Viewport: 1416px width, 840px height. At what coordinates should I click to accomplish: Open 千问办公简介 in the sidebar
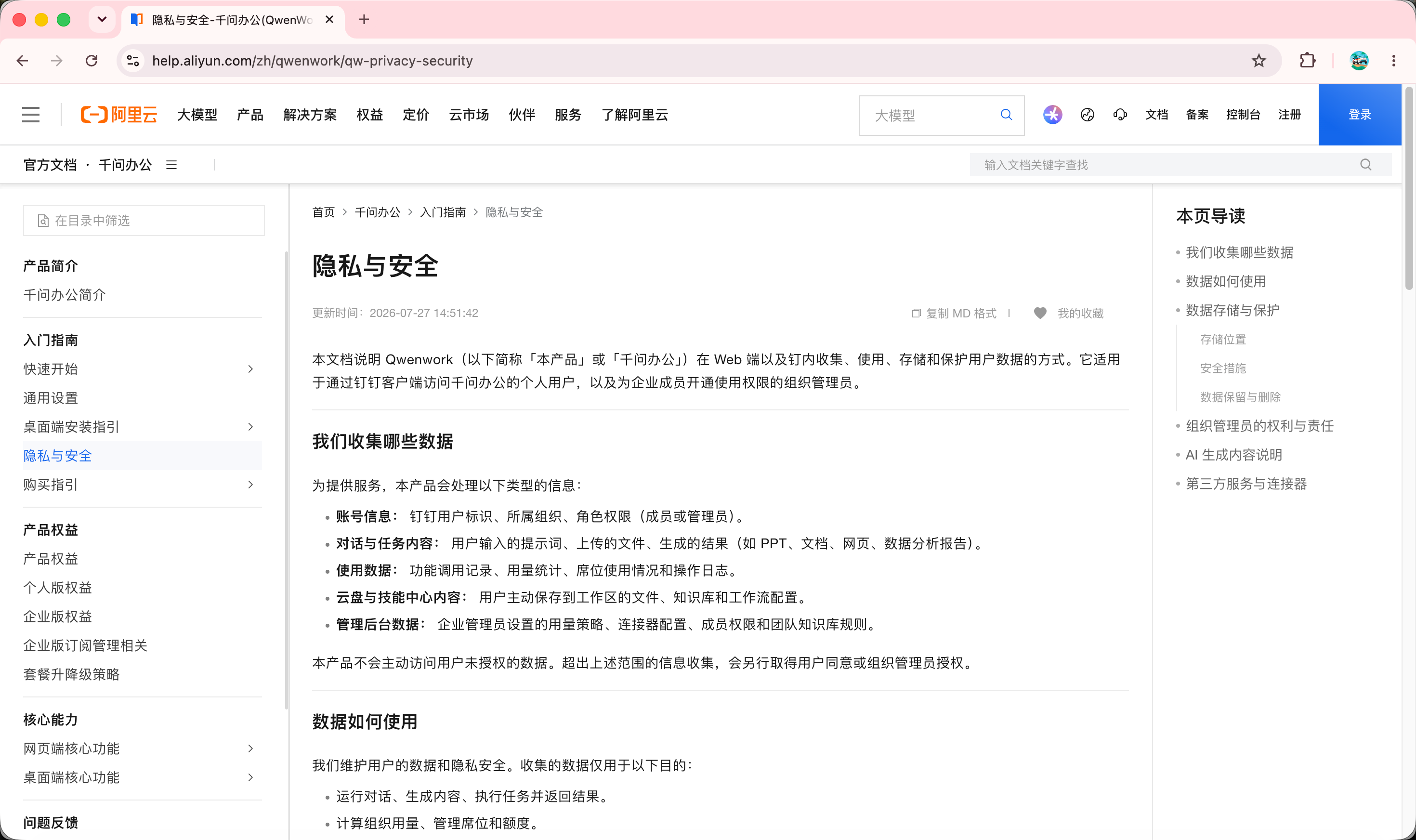65,295
